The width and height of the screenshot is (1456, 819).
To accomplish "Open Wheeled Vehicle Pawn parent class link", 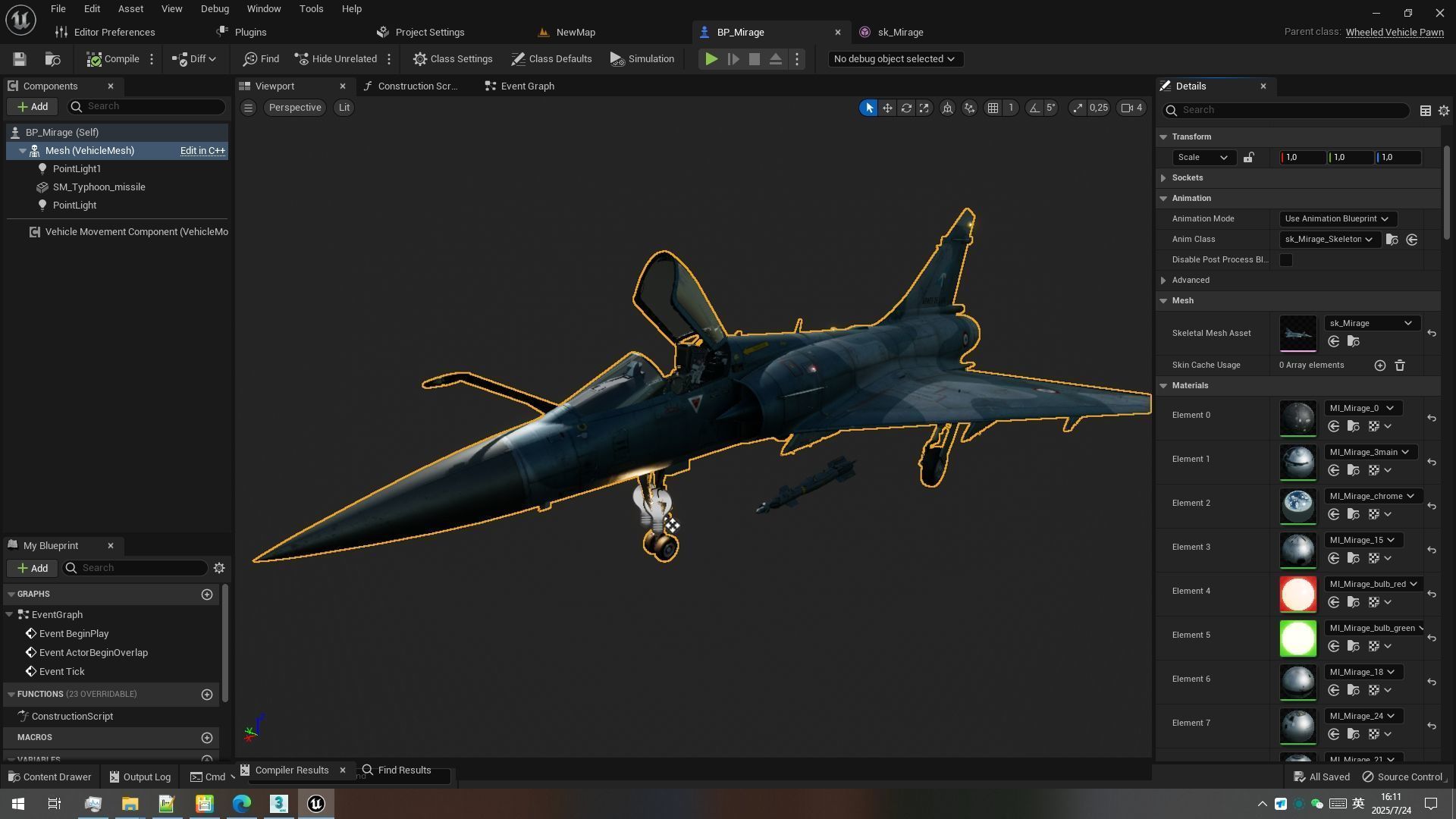I will [1395, 33].
